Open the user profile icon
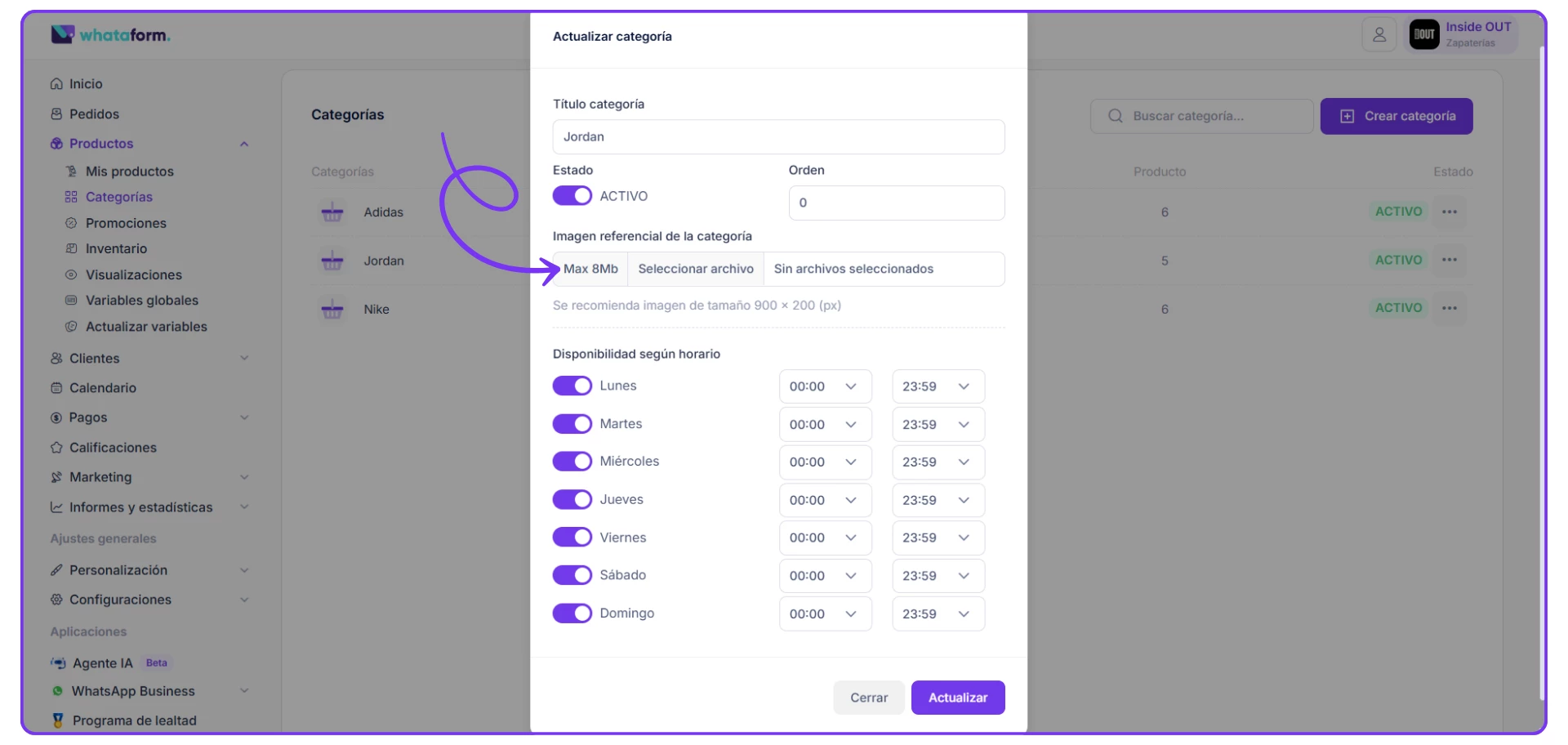This screenshot has height=745, width=1568. click(x=1379, y=34)
